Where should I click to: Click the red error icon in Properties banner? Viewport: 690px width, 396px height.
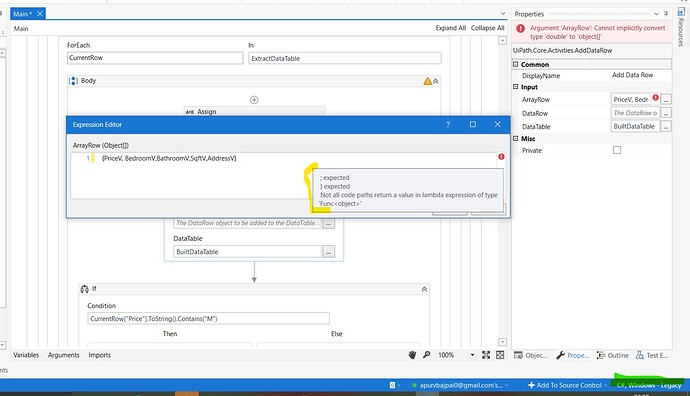tap(521, 29)
